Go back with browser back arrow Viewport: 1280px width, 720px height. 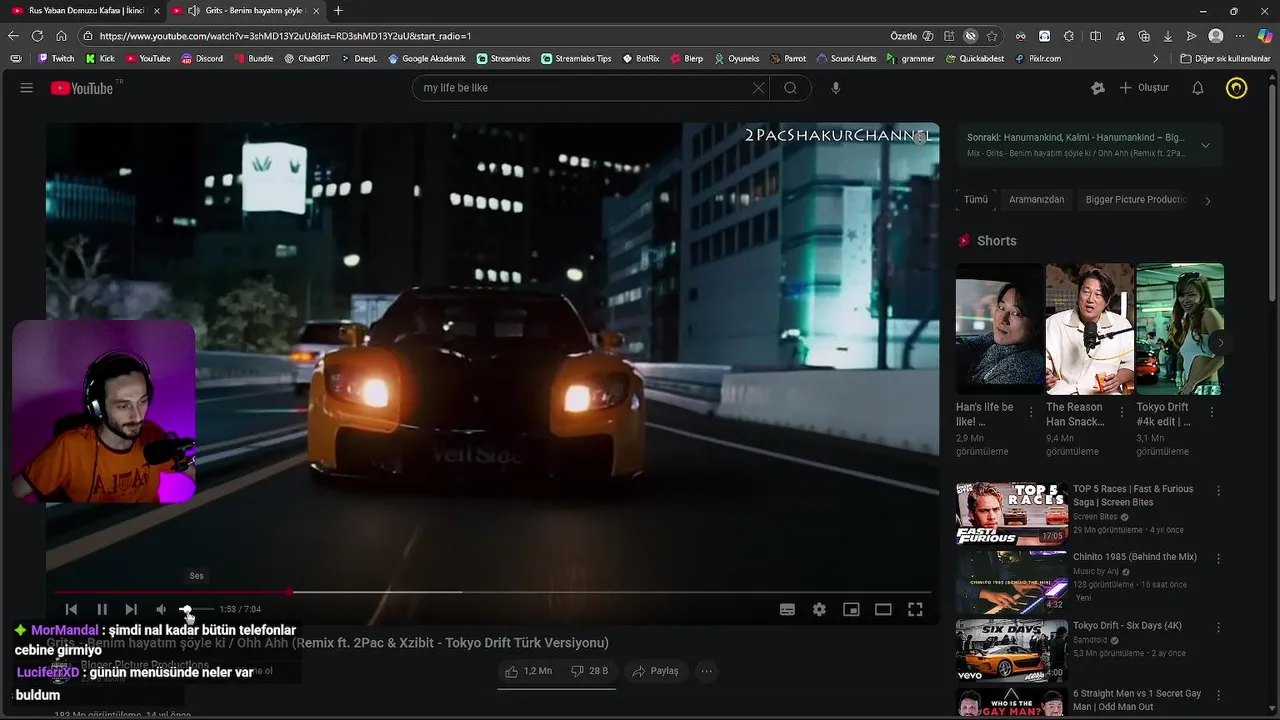coord(13,36)
